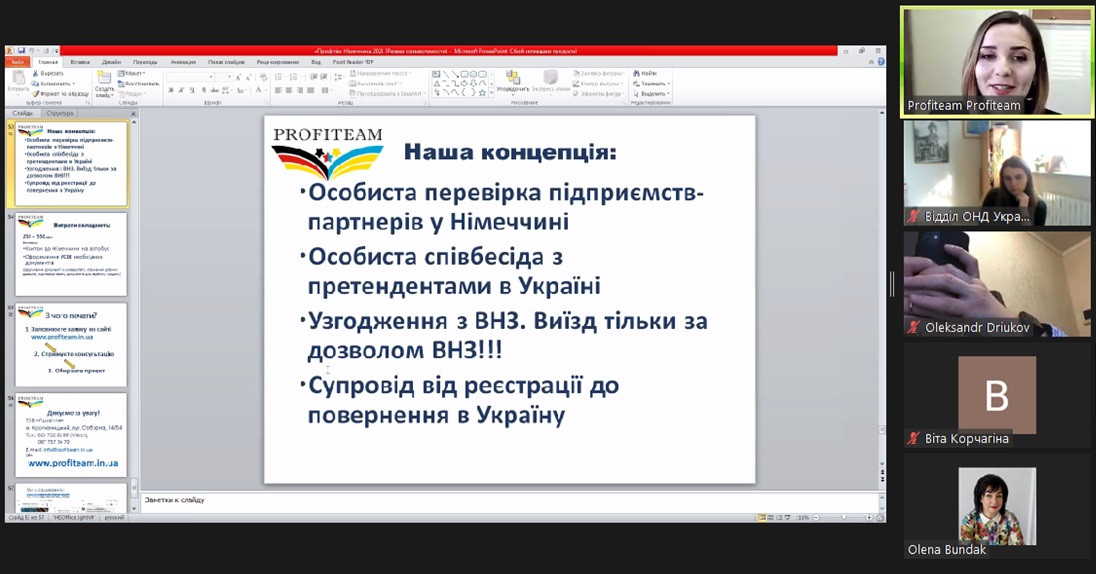This screenshot has height=574, width=1096.
Task: Click Oleksandr Driukov participant video tile
Action: click(996, 284)
